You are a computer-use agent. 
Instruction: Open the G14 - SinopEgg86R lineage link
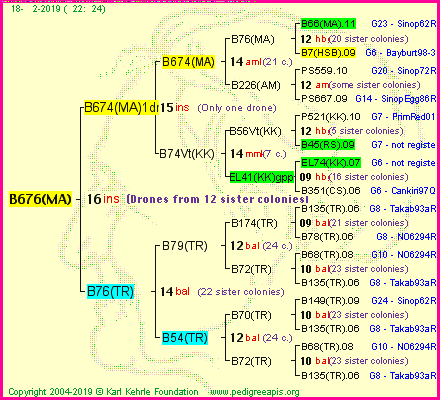[x=396, y=99]
